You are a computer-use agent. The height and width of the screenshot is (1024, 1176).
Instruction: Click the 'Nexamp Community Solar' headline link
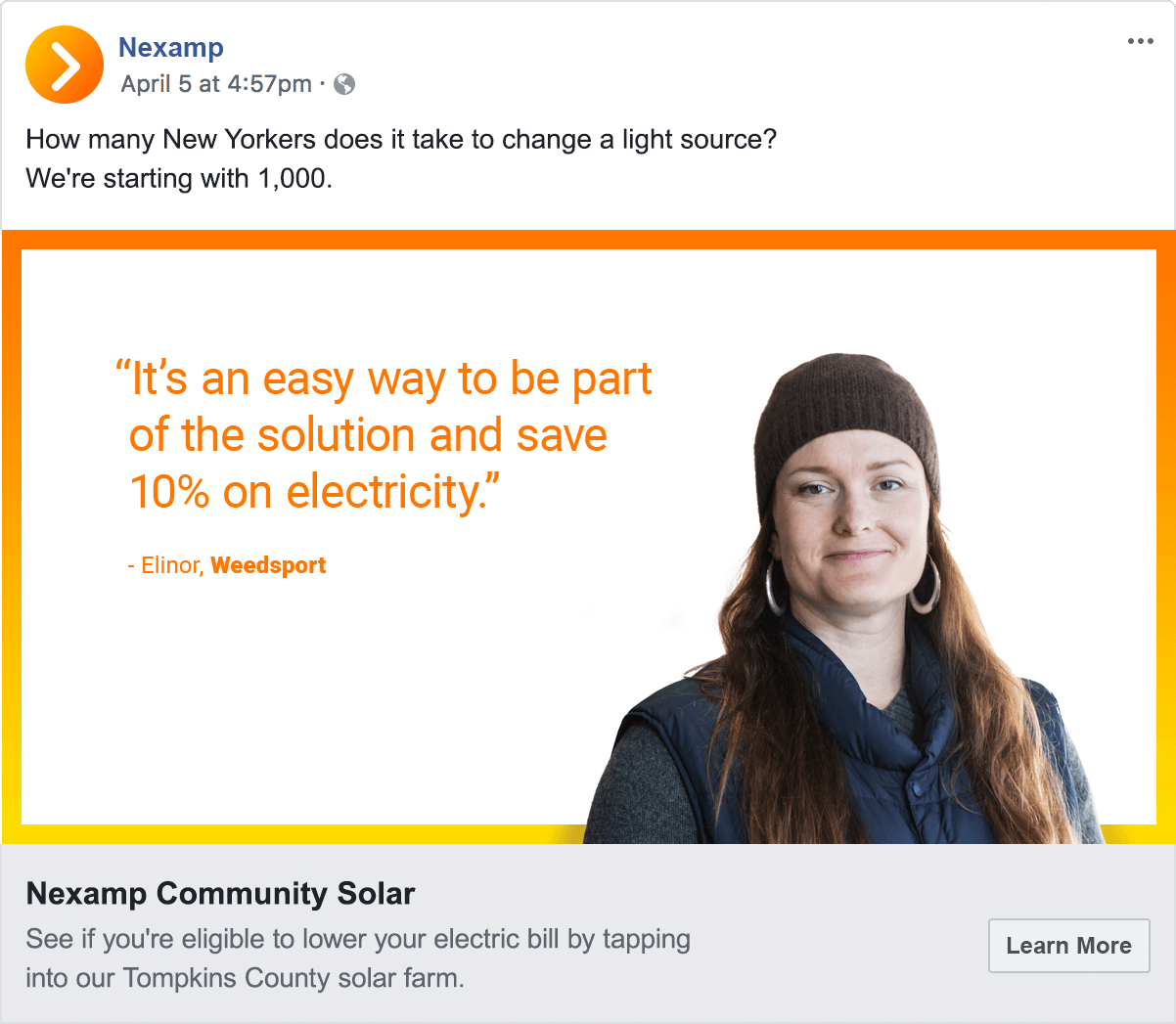pos(220,893)
